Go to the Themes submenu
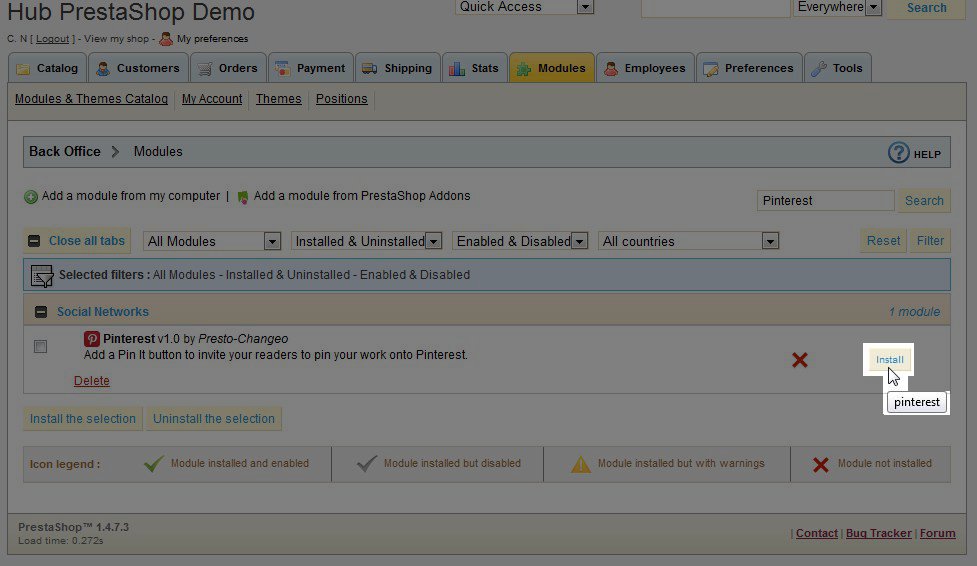Image resolution: width=977 pixels, height=566 pixels. click(x=278, y=99)
